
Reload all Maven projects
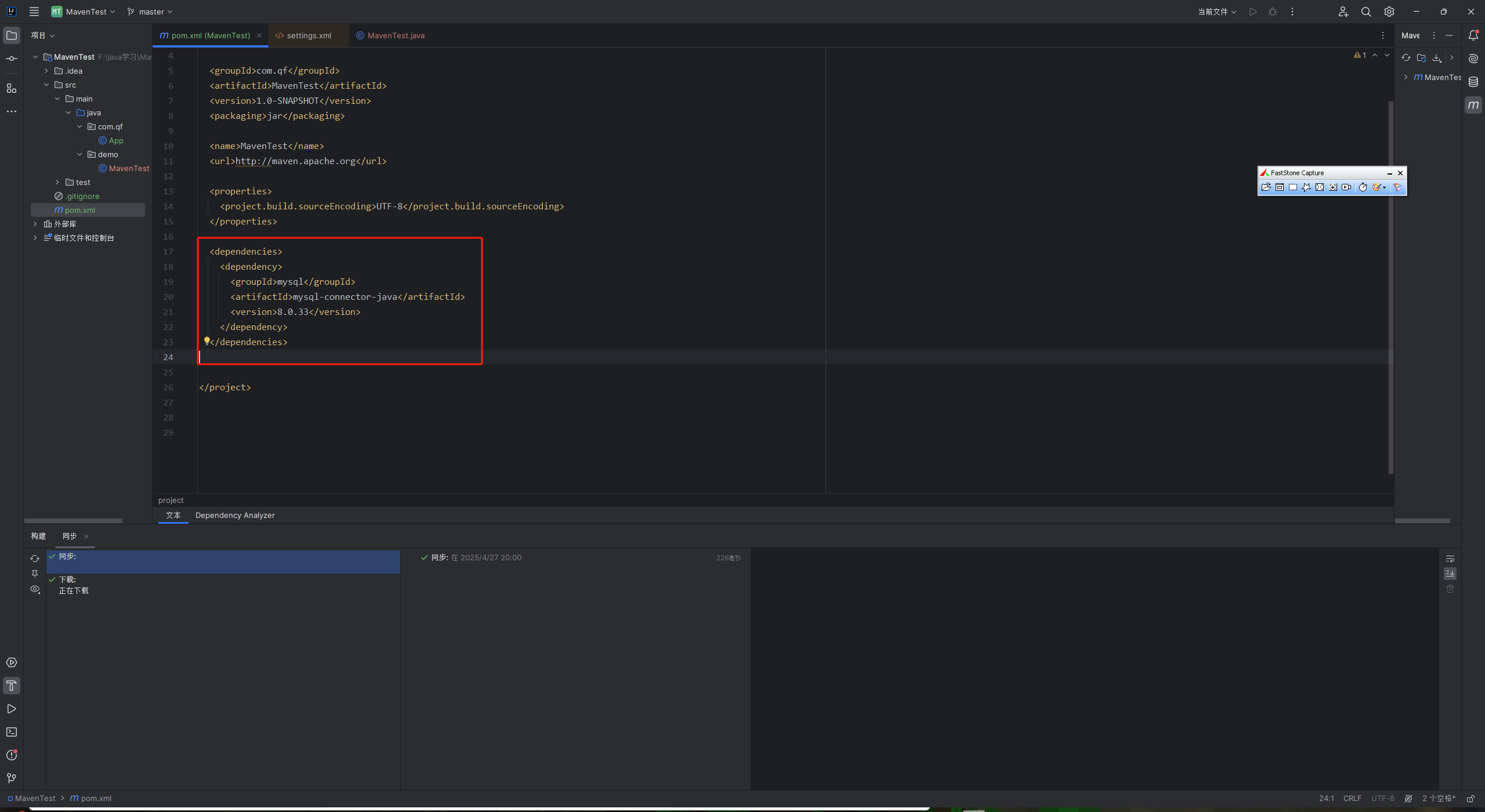click(x=1406, y=57)
